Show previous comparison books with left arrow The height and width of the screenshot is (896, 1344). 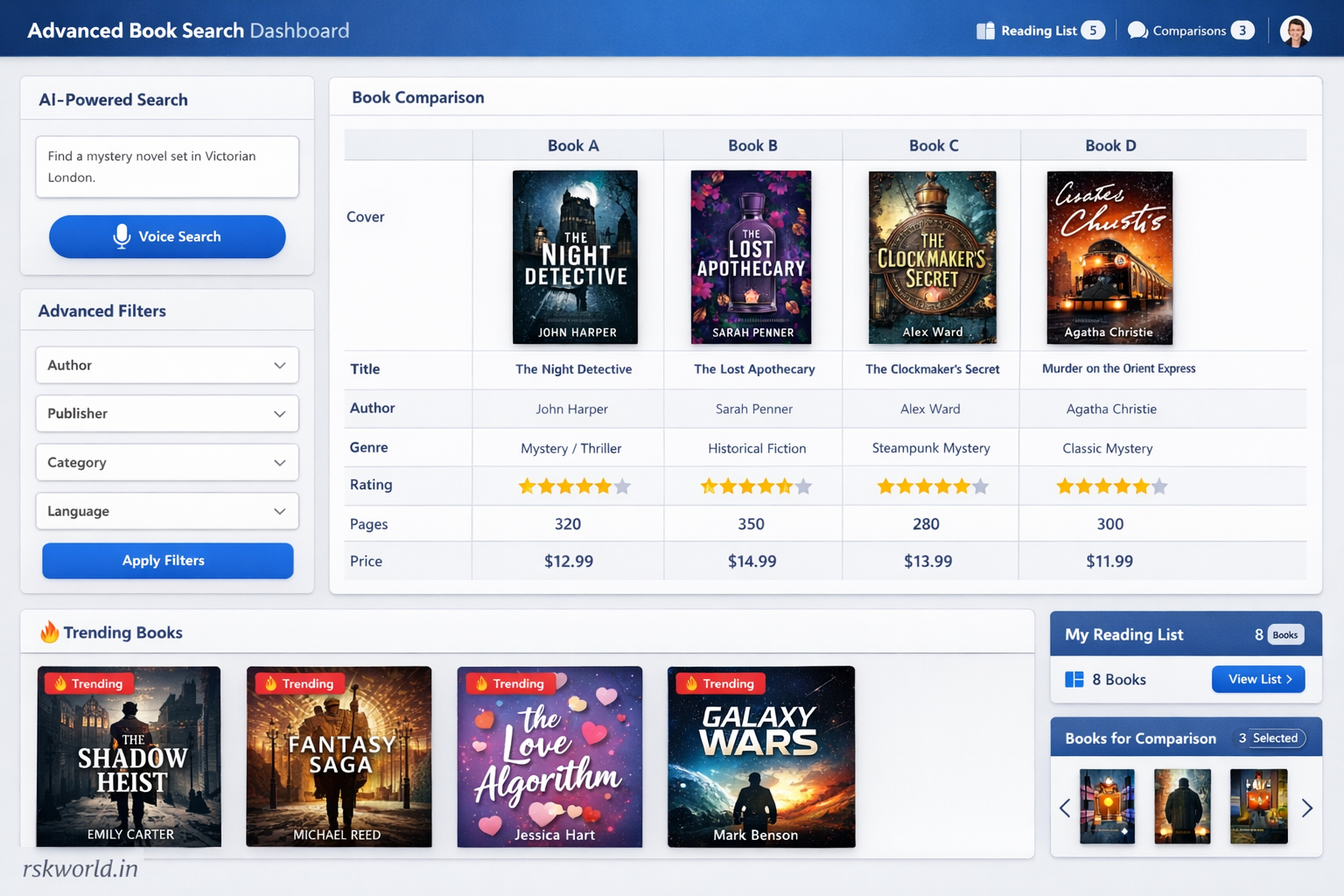click(x=1065, y=808)
